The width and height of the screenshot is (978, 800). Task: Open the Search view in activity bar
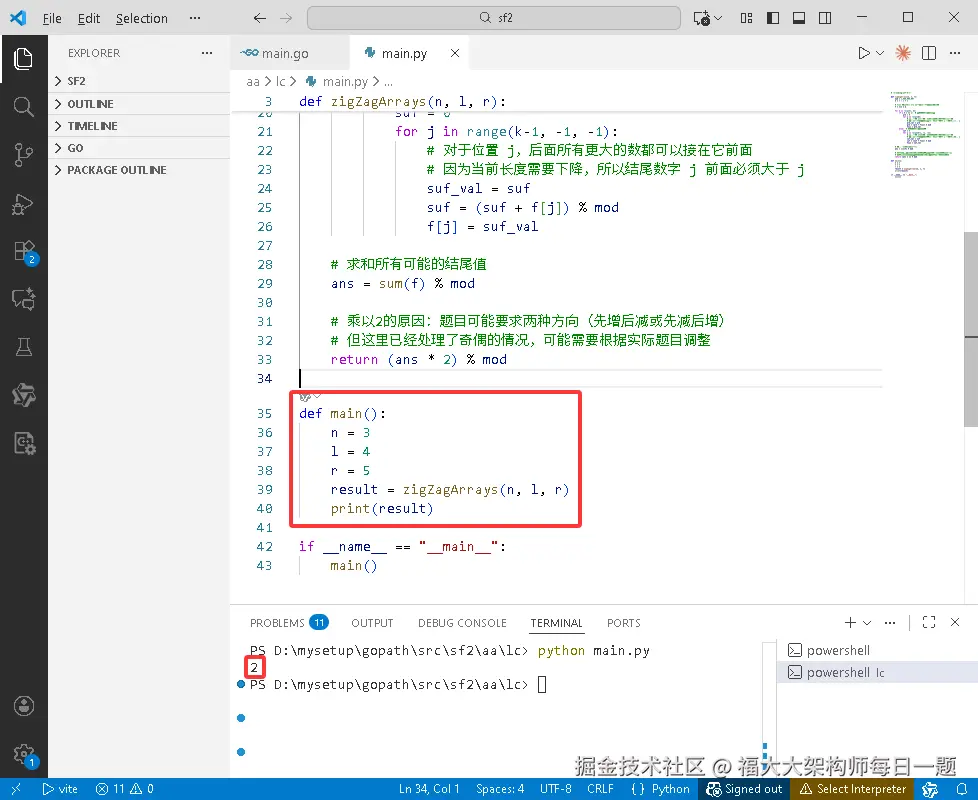click(x=23, y=107)
